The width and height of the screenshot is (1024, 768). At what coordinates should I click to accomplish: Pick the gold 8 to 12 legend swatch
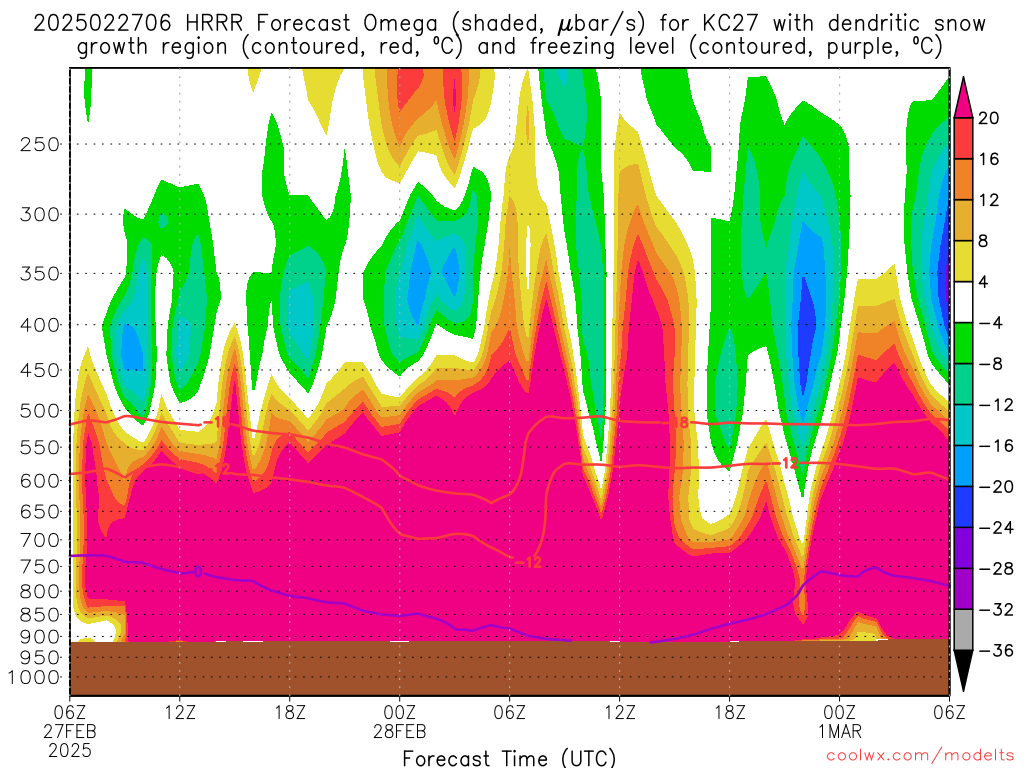(963, 221)
